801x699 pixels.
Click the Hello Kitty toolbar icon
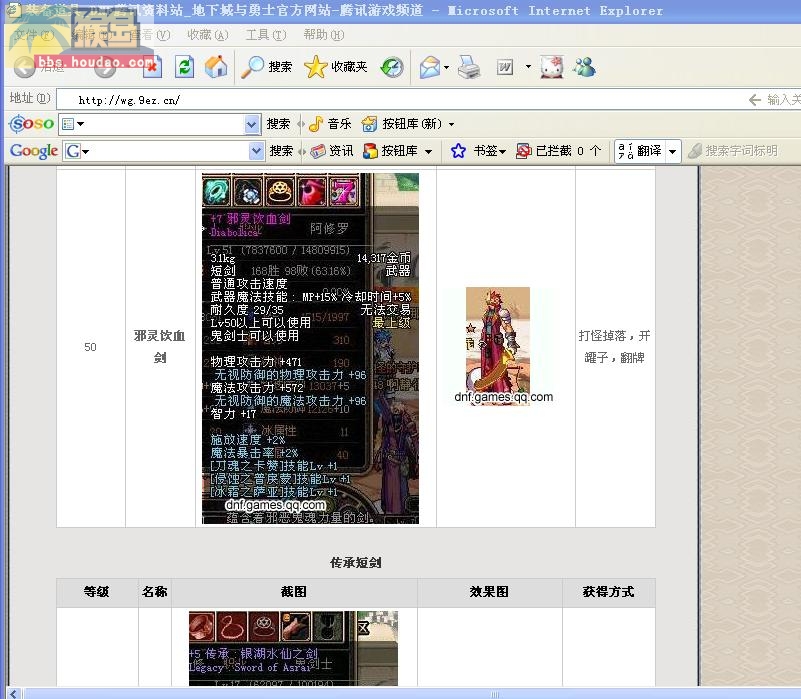552,67
